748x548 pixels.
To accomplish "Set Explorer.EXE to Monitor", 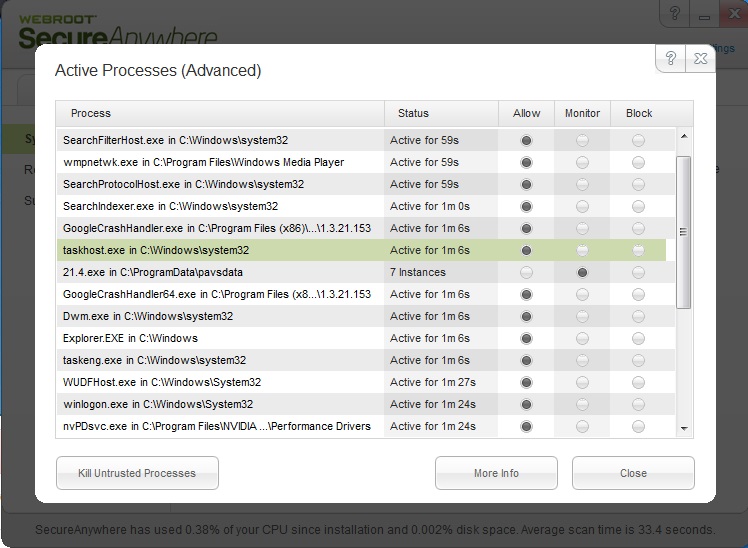I will coord(582,338).
